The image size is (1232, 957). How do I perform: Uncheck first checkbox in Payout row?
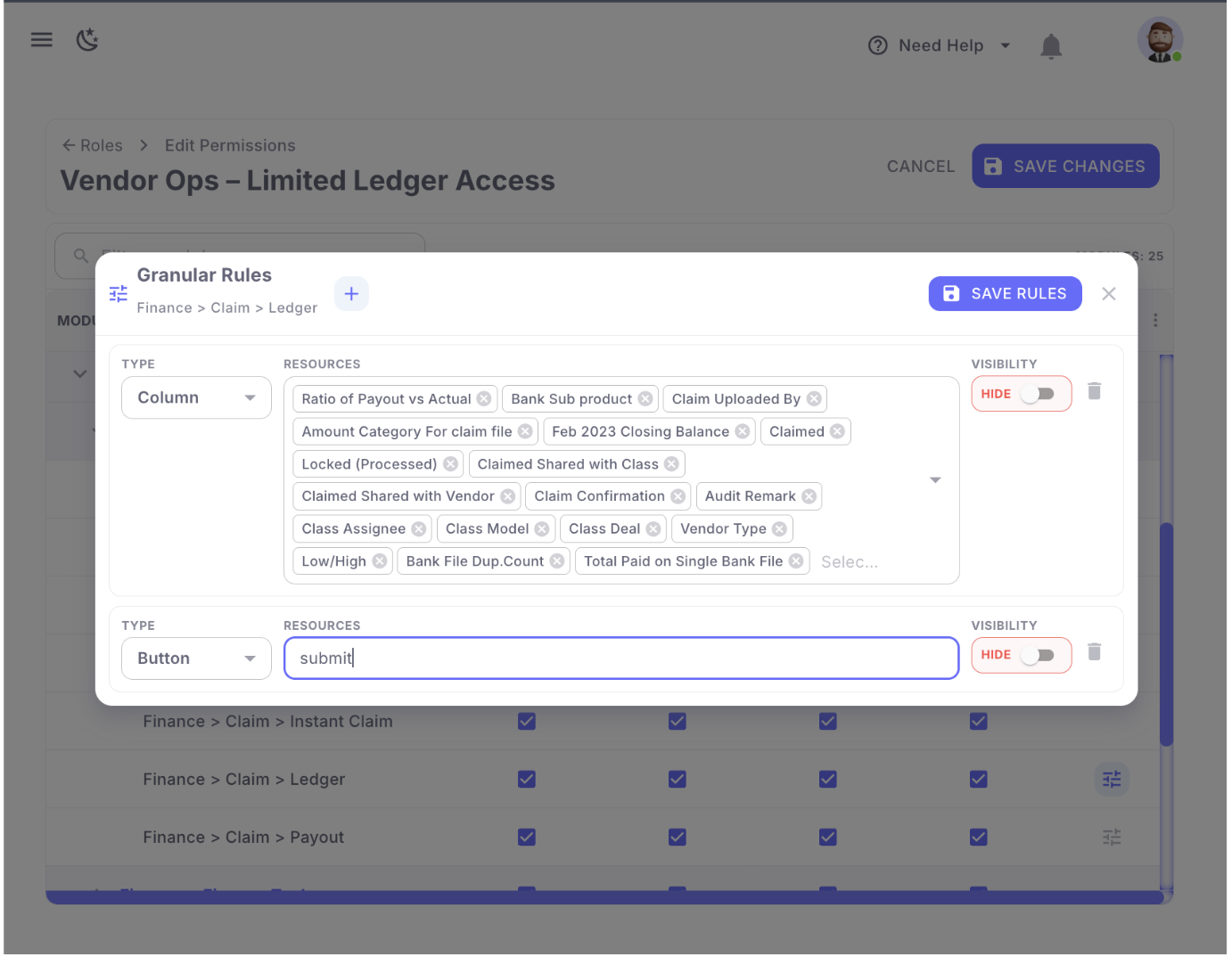pos(527,838)
